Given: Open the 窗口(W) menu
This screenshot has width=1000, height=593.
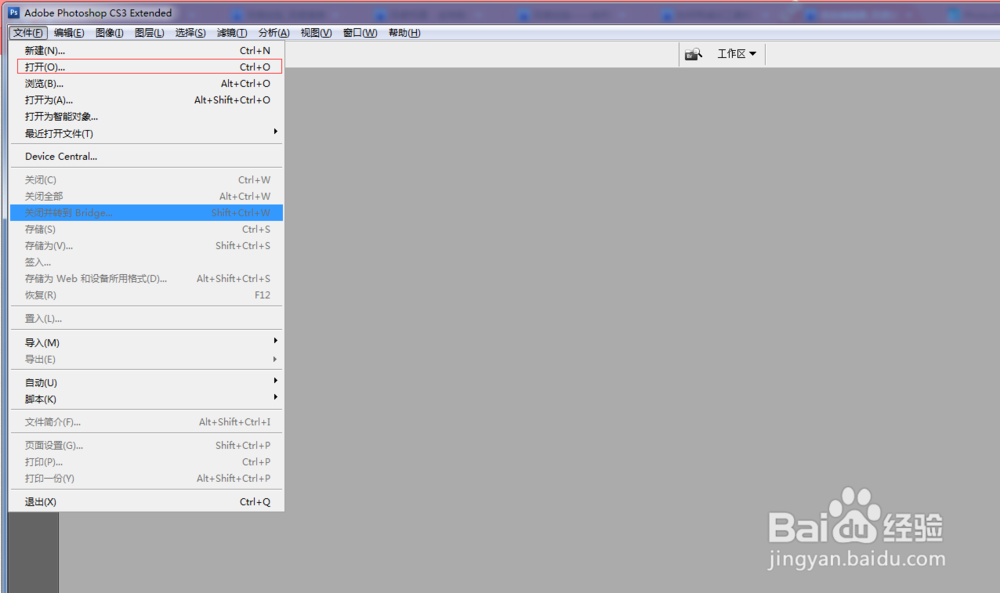Looking at the screenshot, I should (360, 33).
